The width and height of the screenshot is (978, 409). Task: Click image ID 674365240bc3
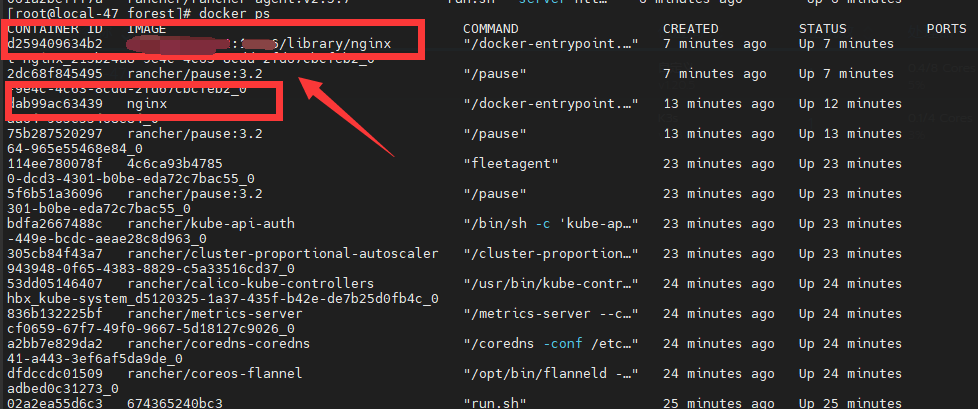click(175, 403)
